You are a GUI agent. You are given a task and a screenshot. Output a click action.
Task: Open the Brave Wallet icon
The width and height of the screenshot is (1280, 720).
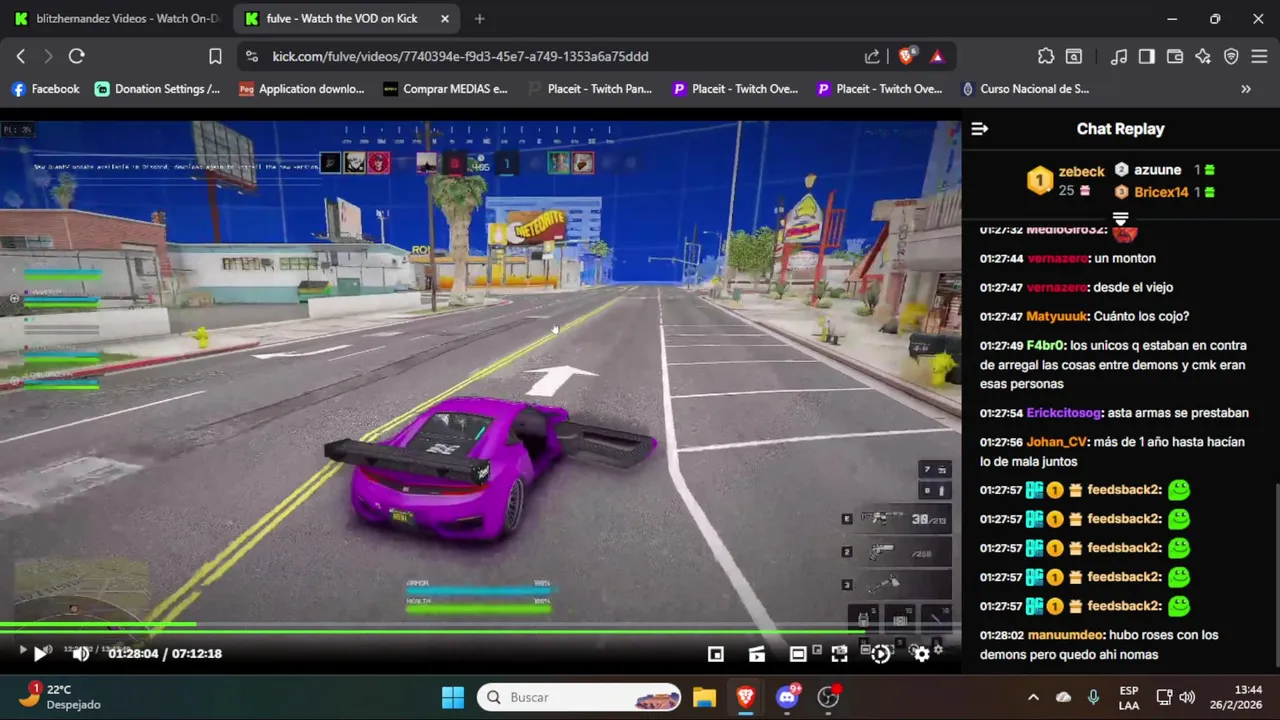pos(1175,56)
